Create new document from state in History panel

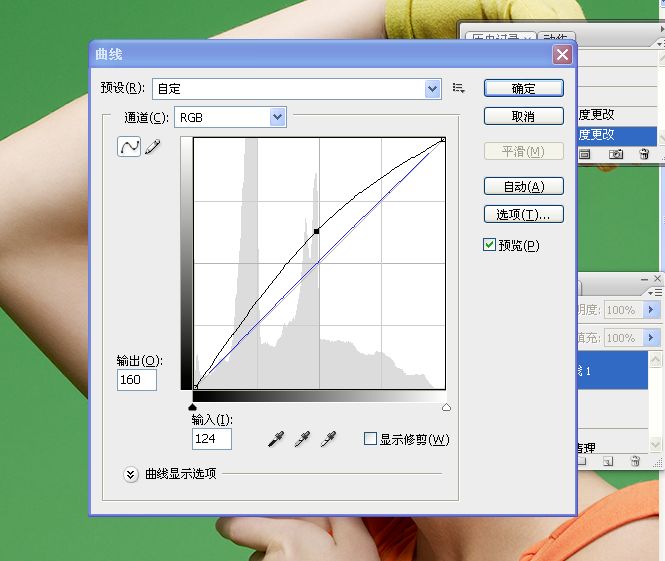[585, 154]
